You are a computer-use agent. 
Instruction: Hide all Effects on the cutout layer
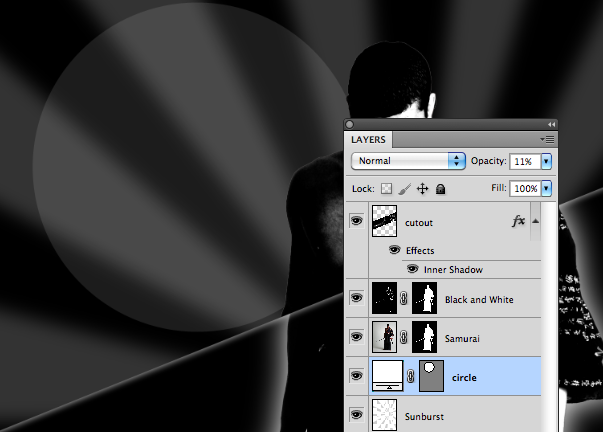point(394,250)
